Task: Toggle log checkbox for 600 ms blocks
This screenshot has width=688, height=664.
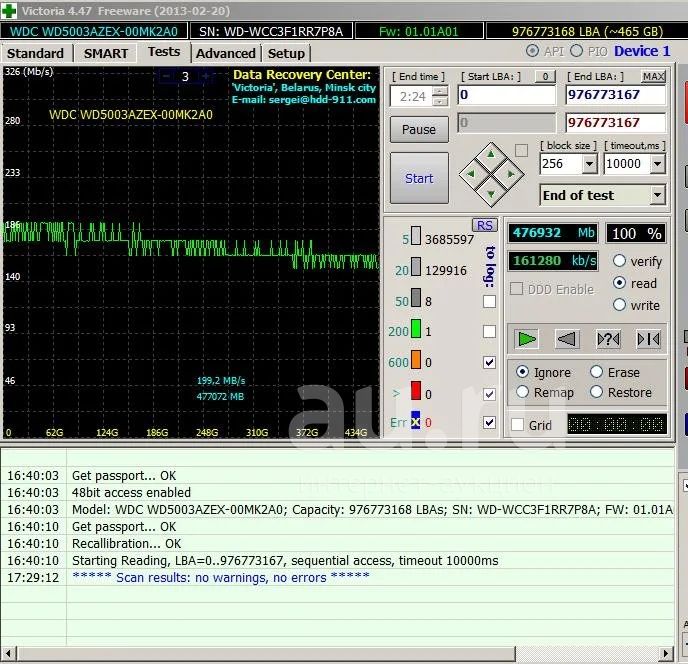Action: click(x=489, y=362)
